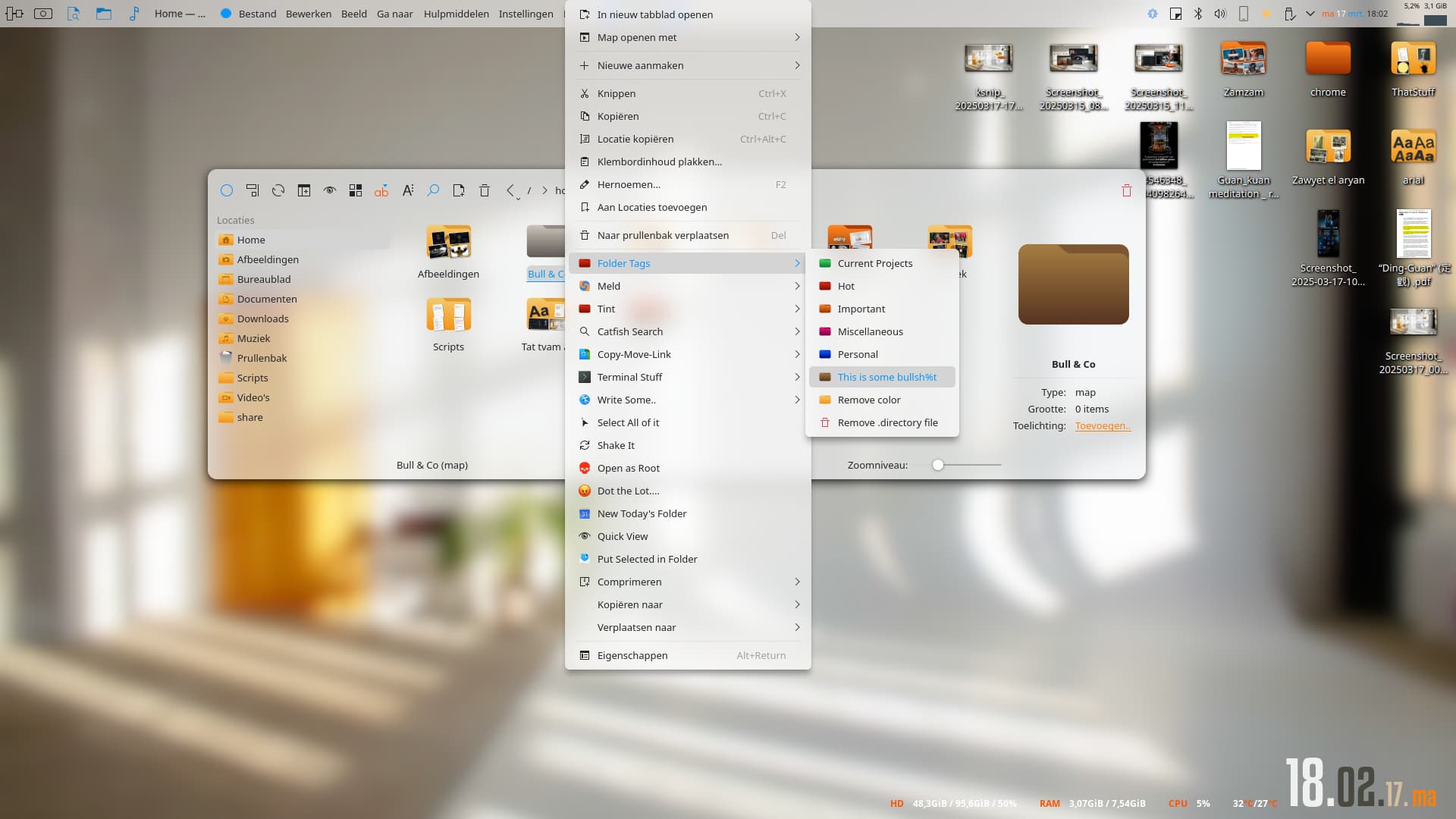The image size is (1456, 819).
Task: Apply magenta 'Miscellaneous' folder tag
Action: coord(882,331)
